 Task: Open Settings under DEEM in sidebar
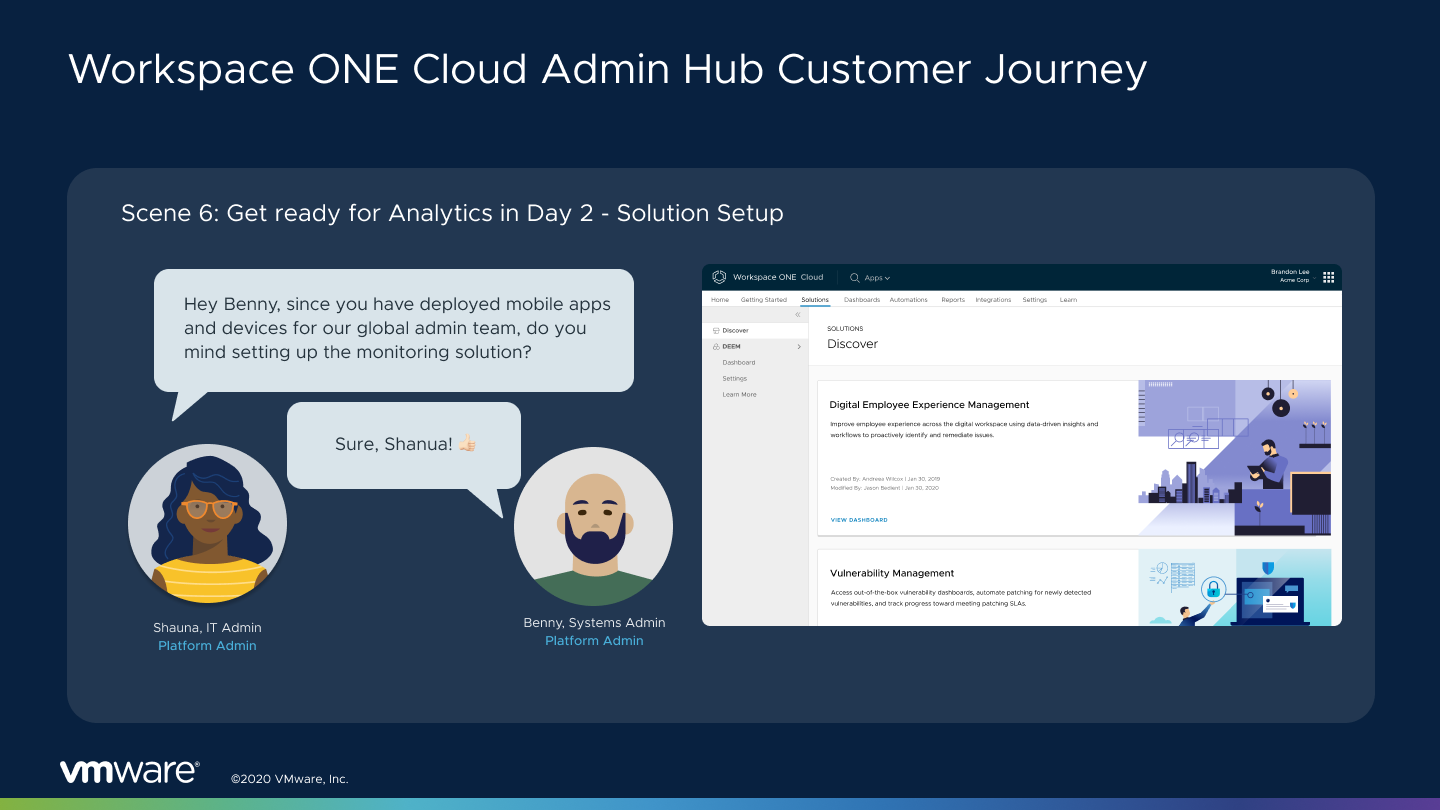pos(735,379)
